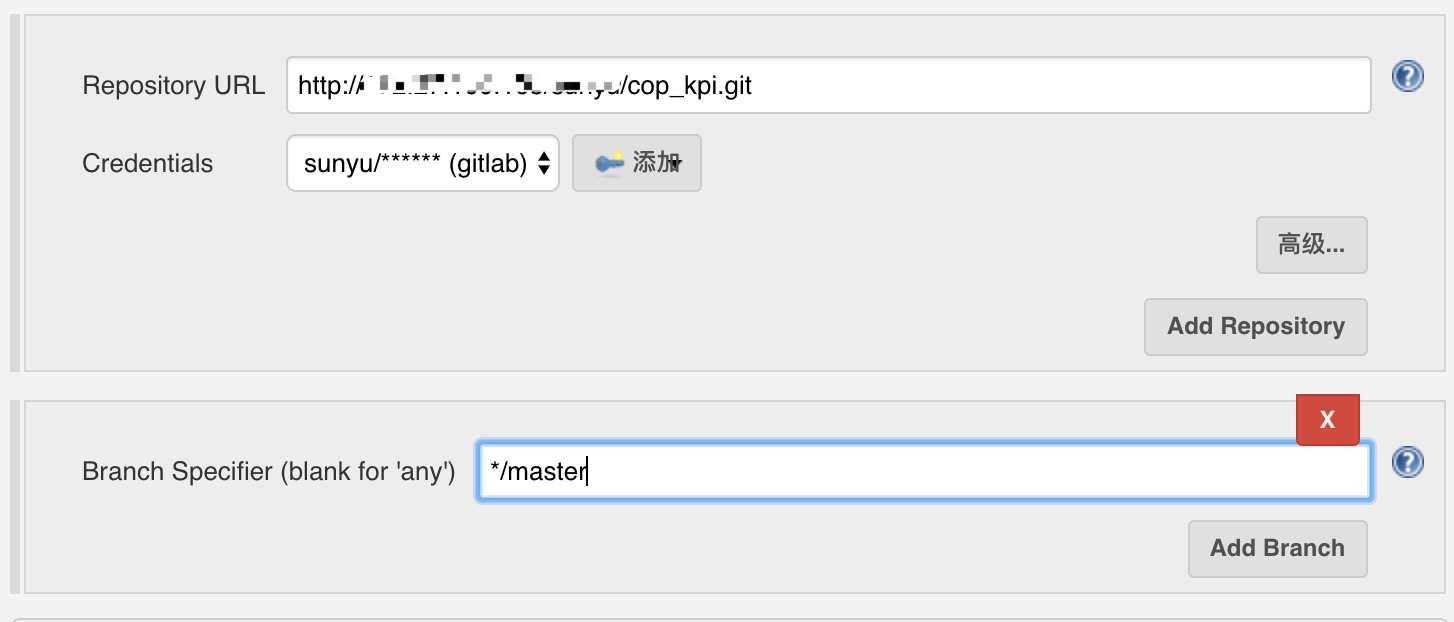The width and height of the screenshot is (1454, 622).
Task: Click the Branch Specifier (blank for 'any') label
Action: click(269, 471)
